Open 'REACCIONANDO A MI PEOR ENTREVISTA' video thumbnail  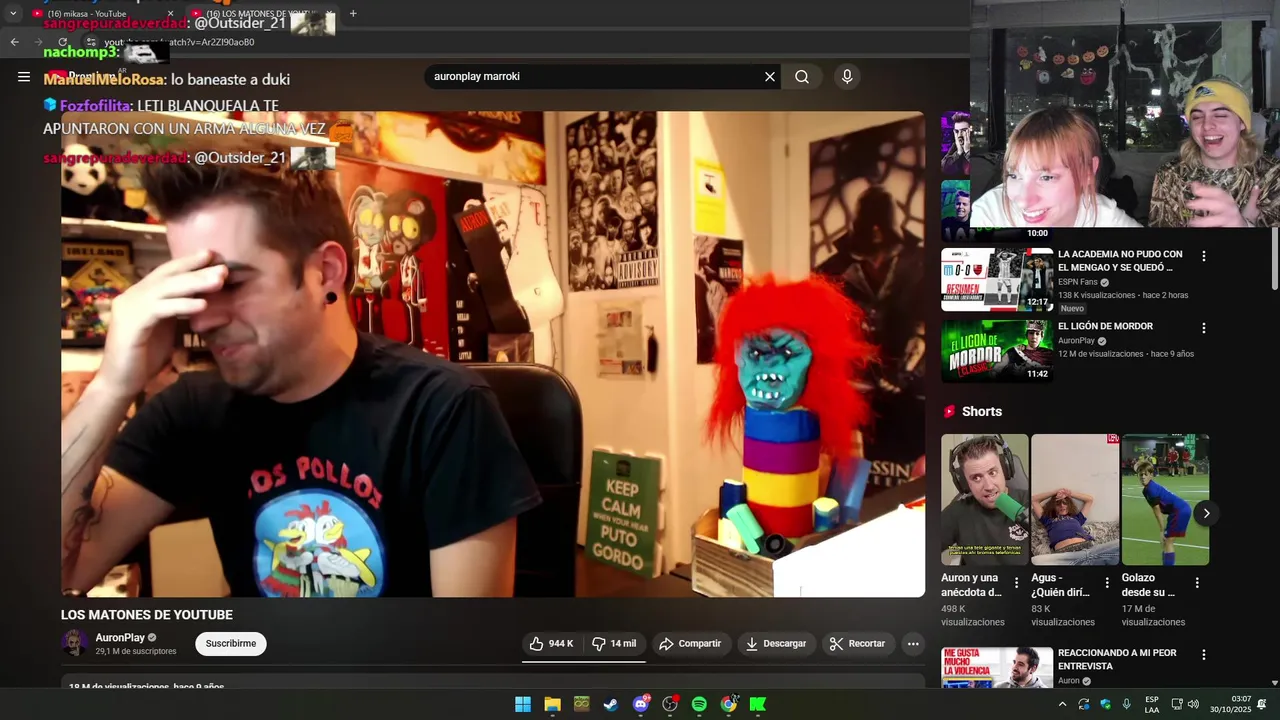coord(997,667)
